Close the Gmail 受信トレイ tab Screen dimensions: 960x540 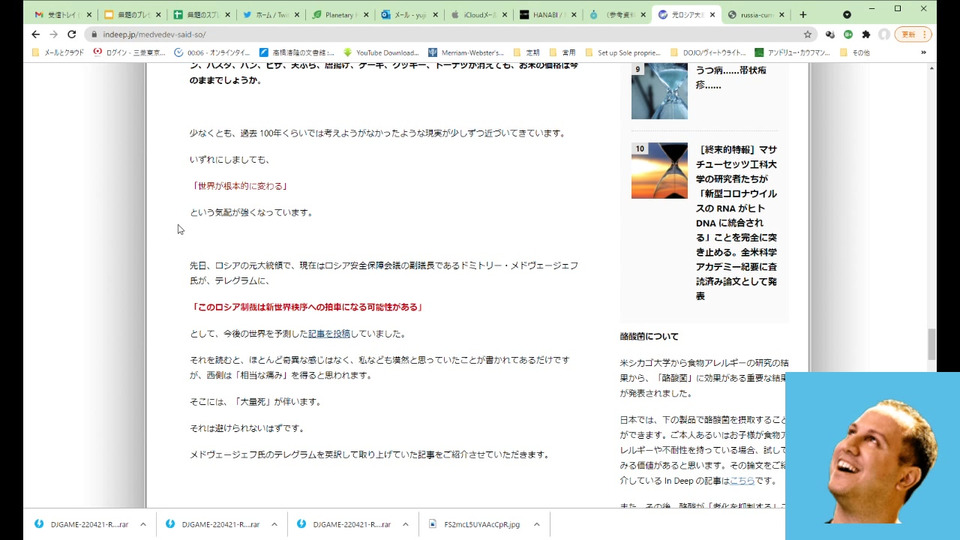coord(89,15)
